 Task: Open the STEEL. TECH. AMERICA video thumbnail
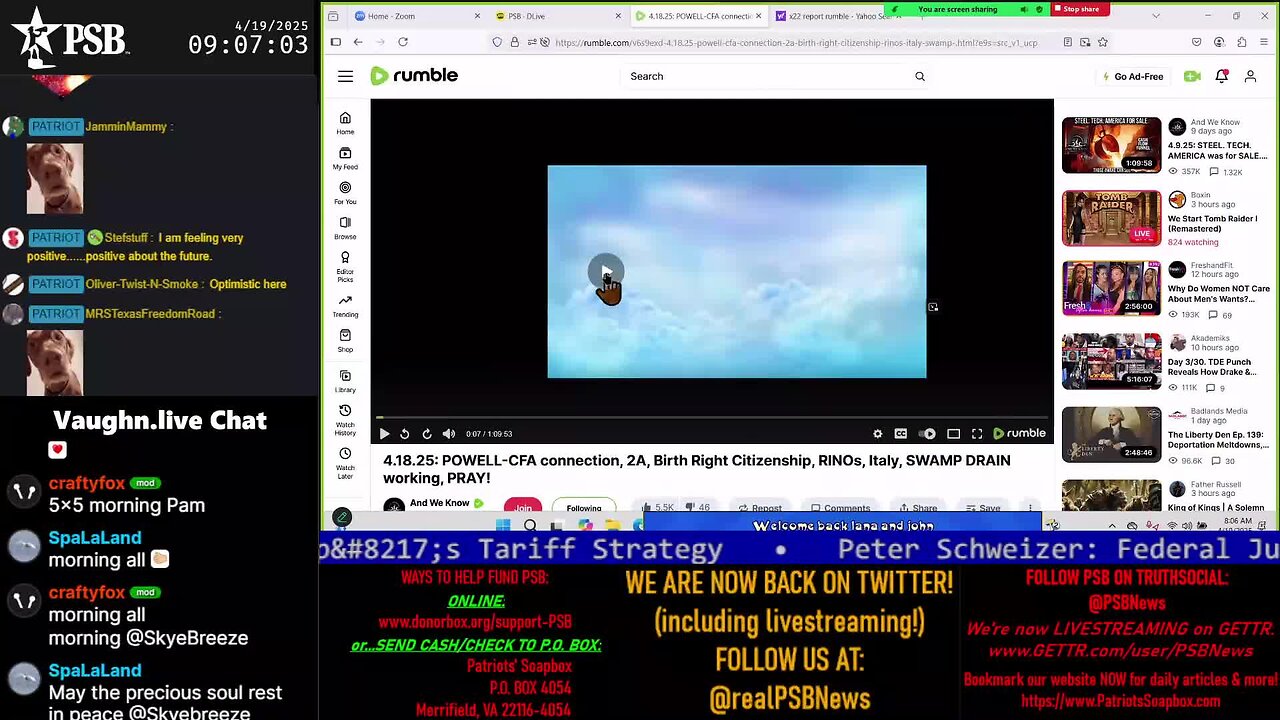(1111, 145)
